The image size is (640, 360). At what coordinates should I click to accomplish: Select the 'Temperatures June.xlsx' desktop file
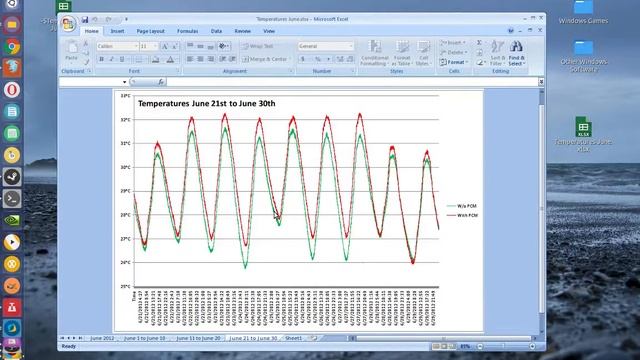(583, 134)
